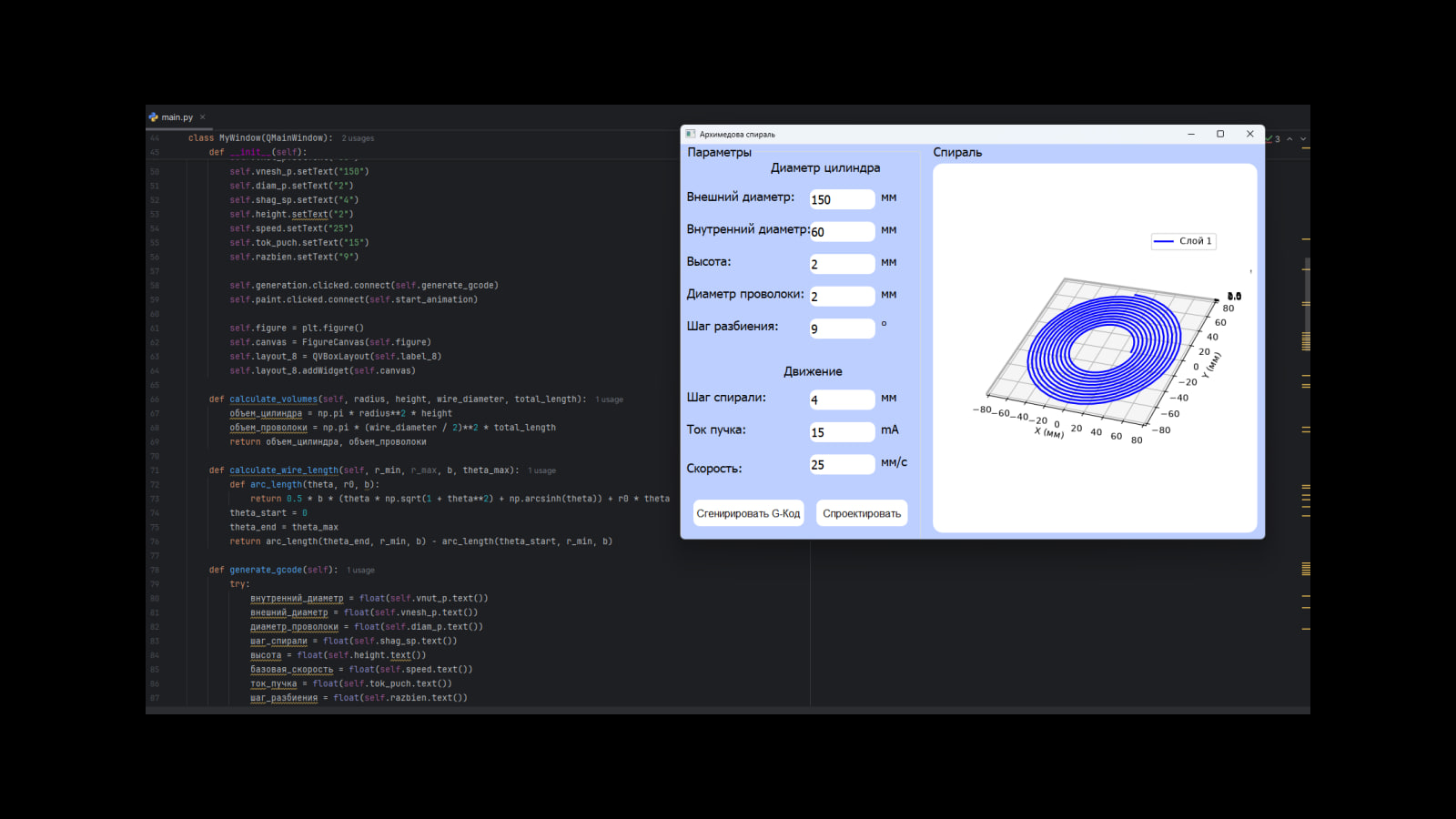1456x819 pixels.
Task: Click the Внутренний диаметр field with 60
Action: click(x=842, y=231)
